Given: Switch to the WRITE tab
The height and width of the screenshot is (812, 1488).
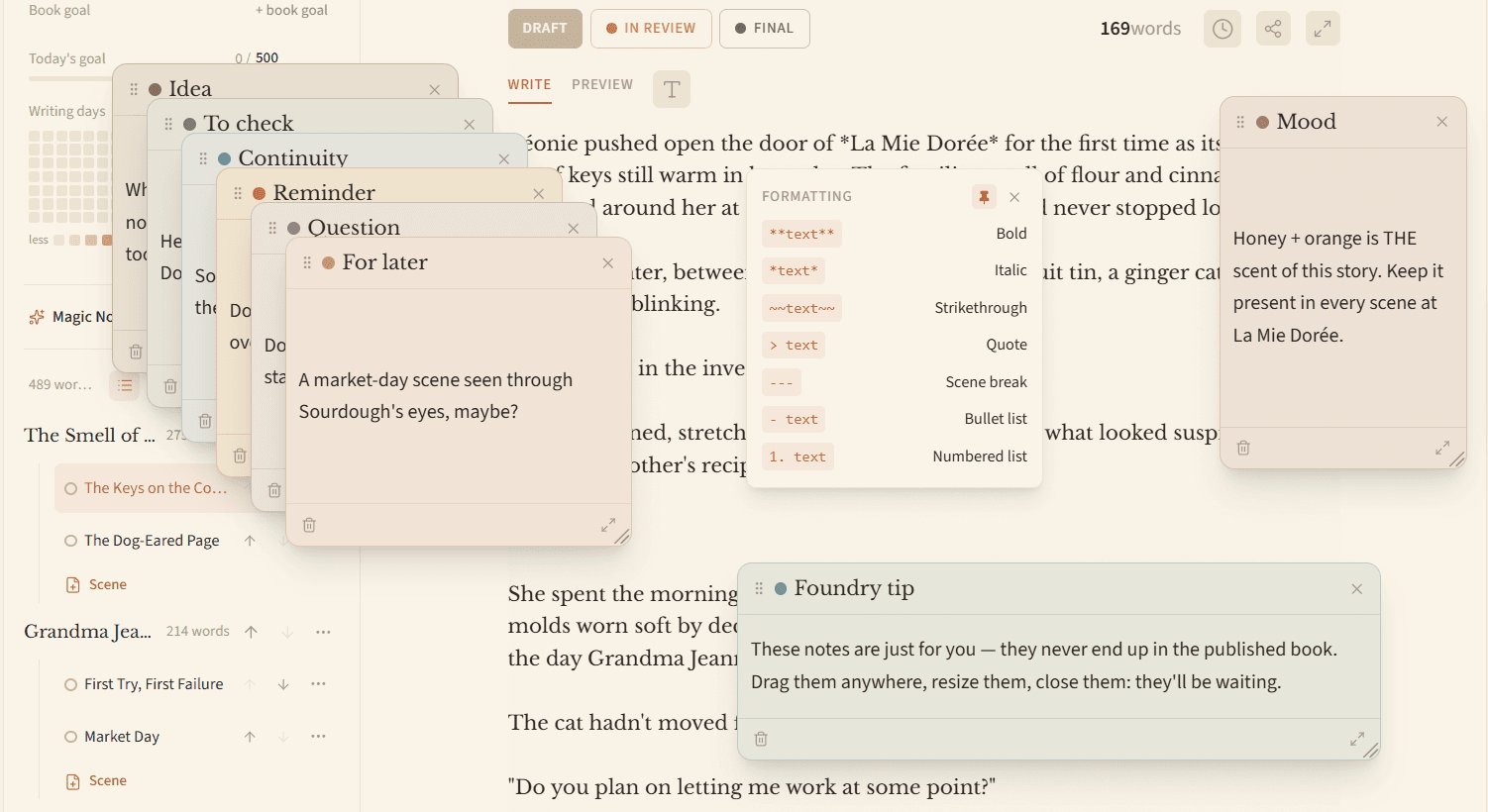Looking at the screenshot, I should (529, 85).
